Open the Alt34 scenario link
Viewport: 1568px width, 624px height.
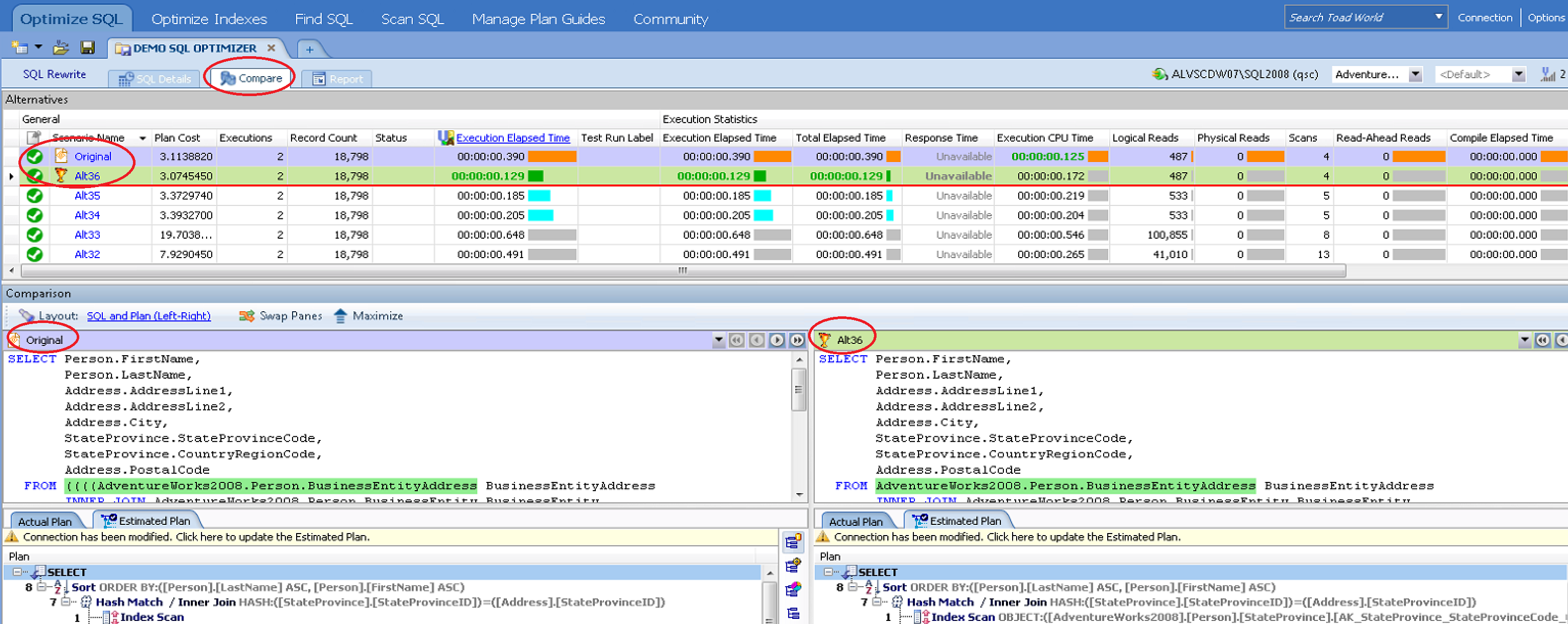point(87,215)
